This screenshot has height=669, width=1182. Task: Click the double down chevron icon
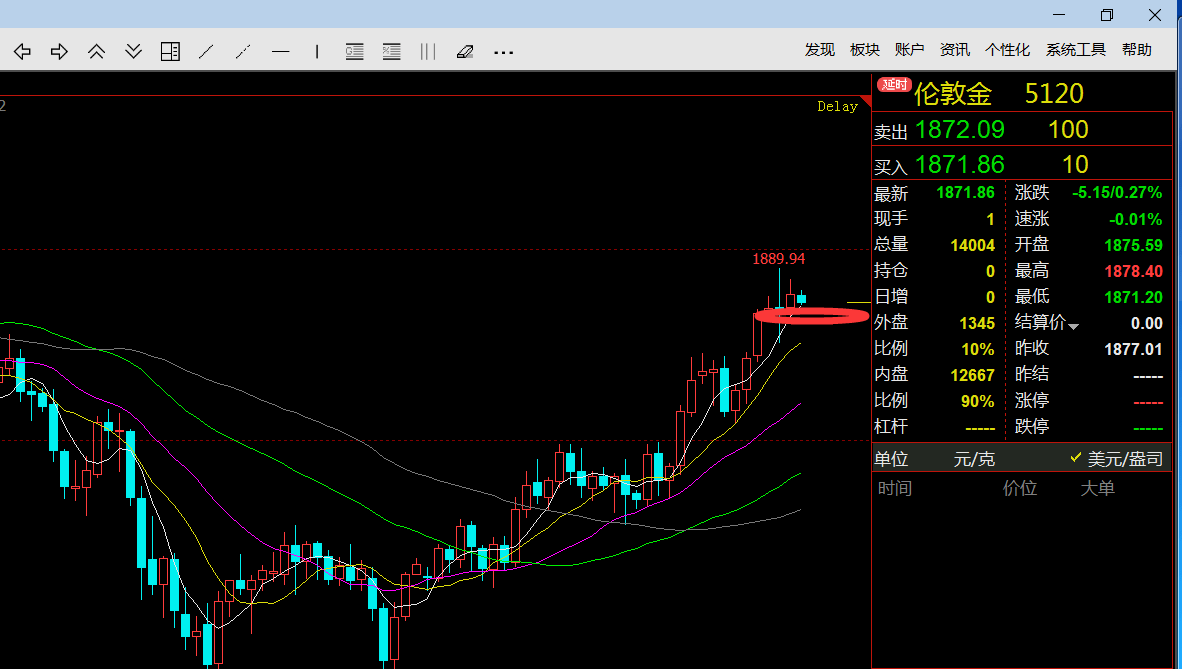point(133,51)
